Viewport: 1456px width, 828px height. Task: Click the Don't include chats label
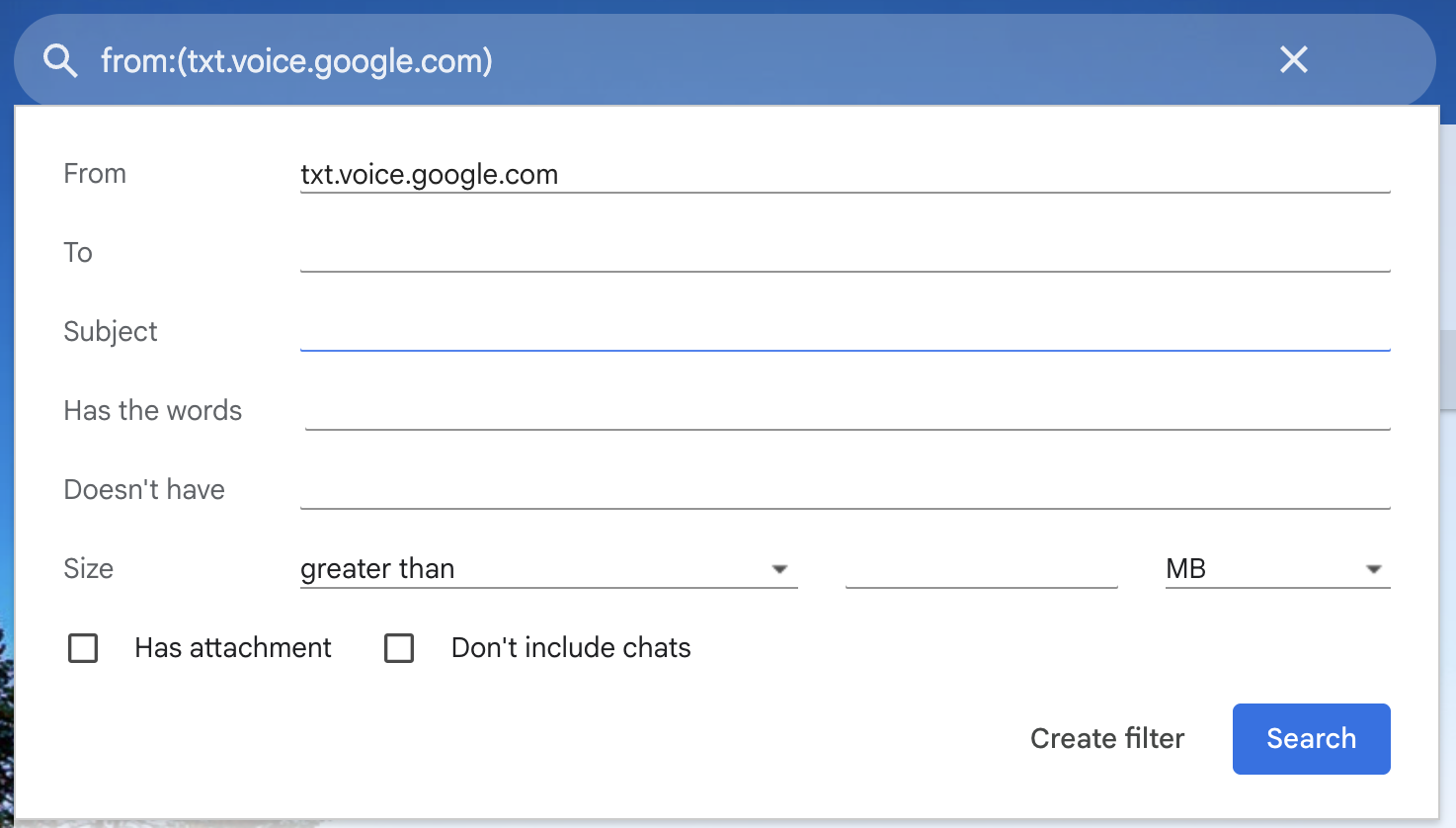pyautogui.click(x=571, y=648)
